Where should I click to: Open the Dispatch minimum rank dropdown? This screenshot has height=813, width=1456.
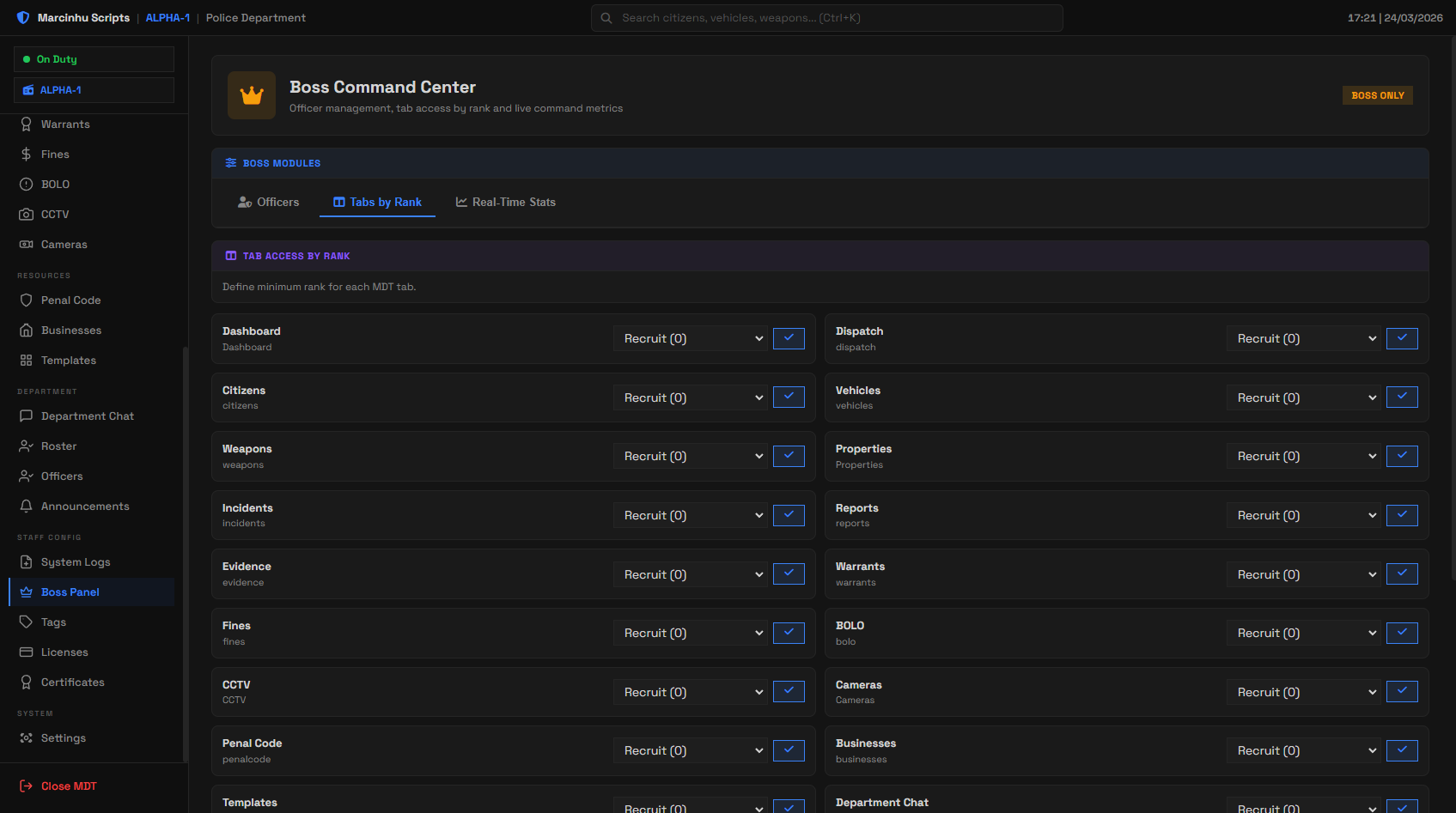click(x=1304, y=338)
